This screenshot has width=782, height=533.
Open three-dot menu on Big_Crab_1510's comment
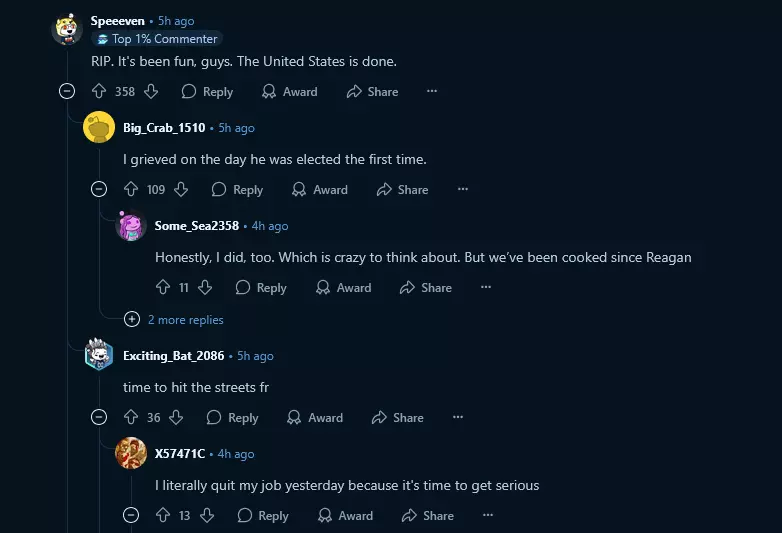pyautogui.click(x=463, y=189)
